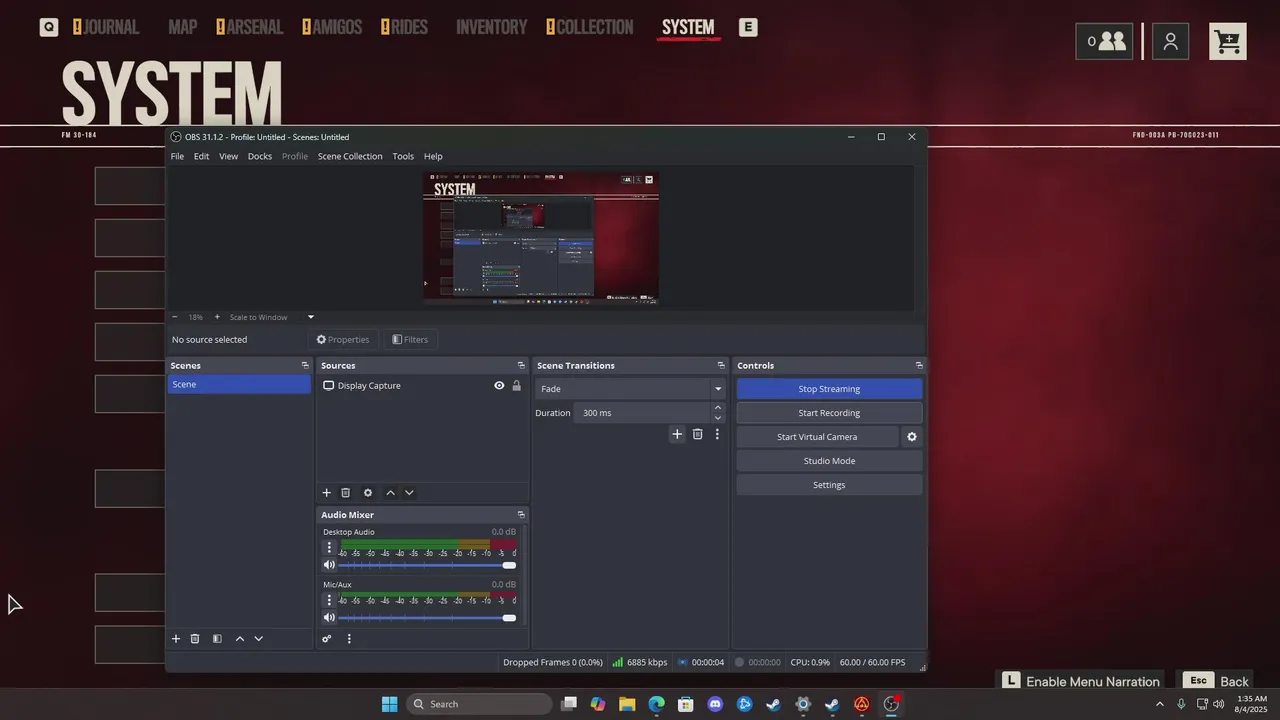The image size is (1280, 720).
Task: Open the Scene Collection menu
Action: tap(350, 156)
